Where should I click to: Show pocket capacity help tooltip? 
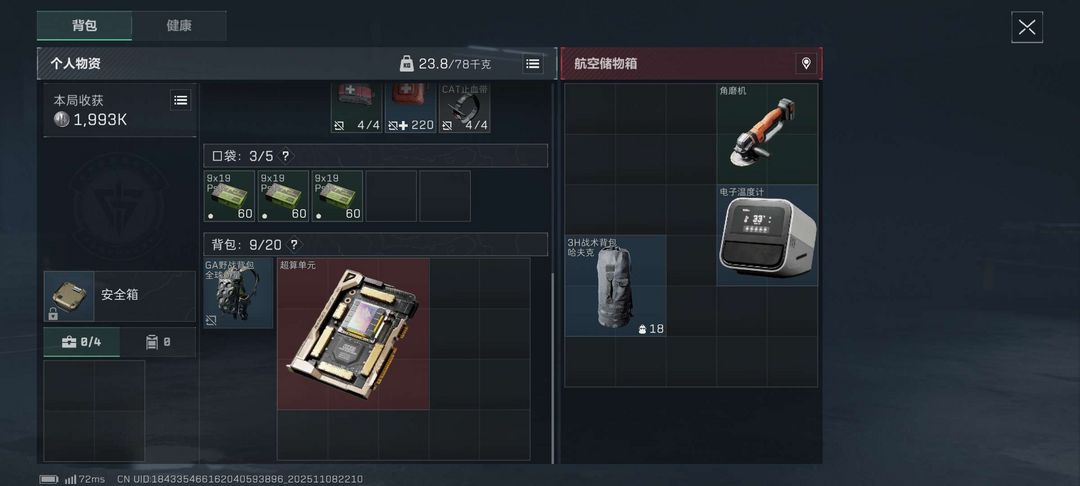(x=285, y=156)
